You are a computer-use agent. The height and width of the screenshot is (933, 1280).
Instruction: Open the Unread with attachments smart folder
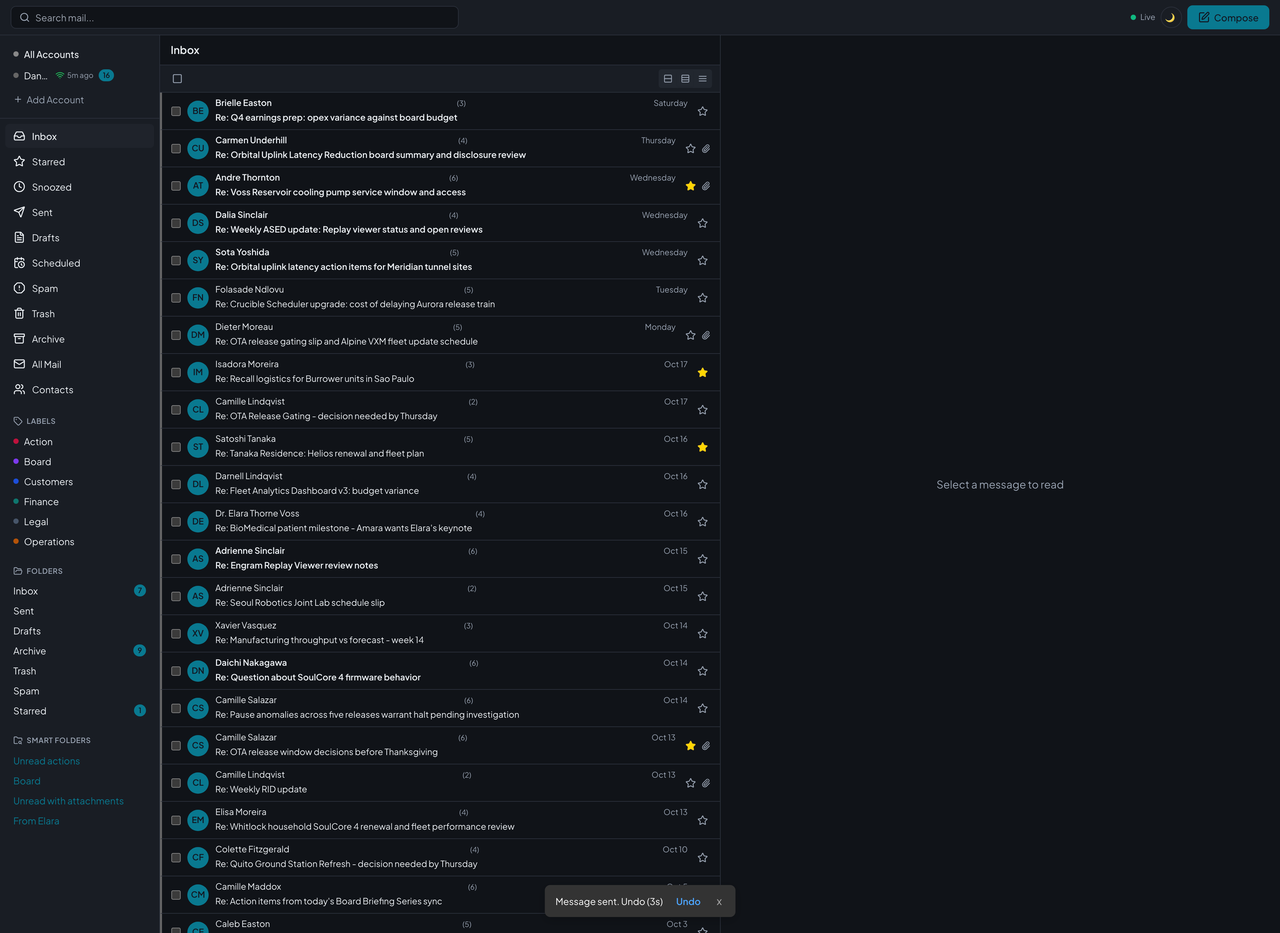coord(68,801)
